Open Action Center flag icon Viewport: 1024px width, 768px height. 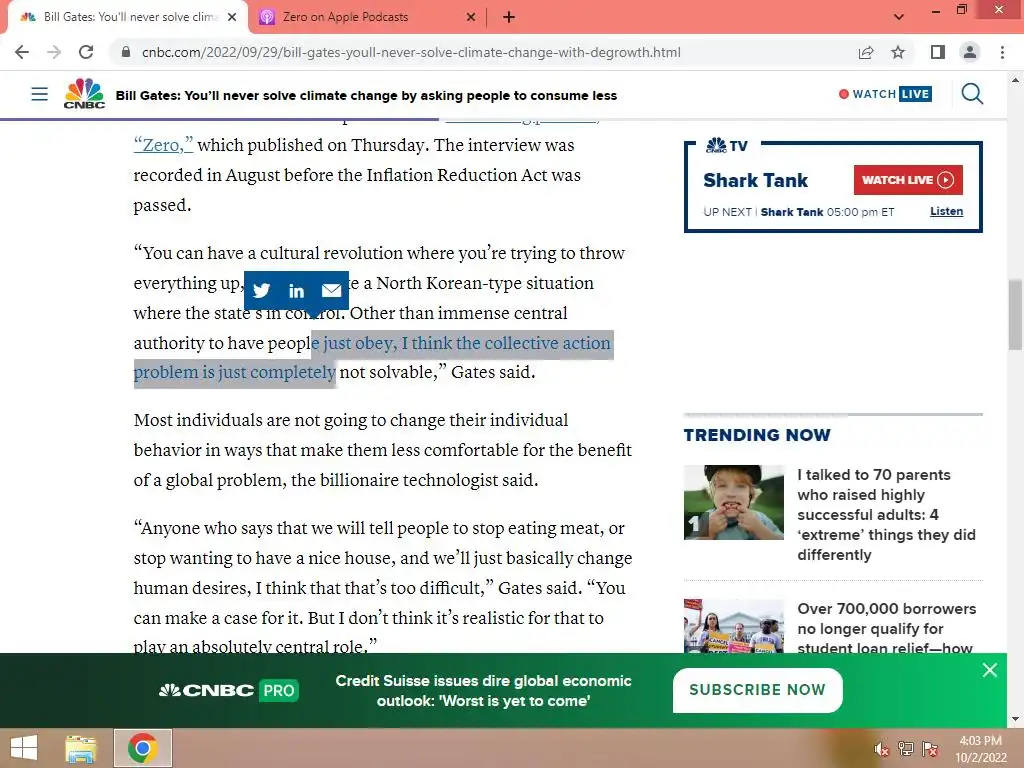(930, 749)
